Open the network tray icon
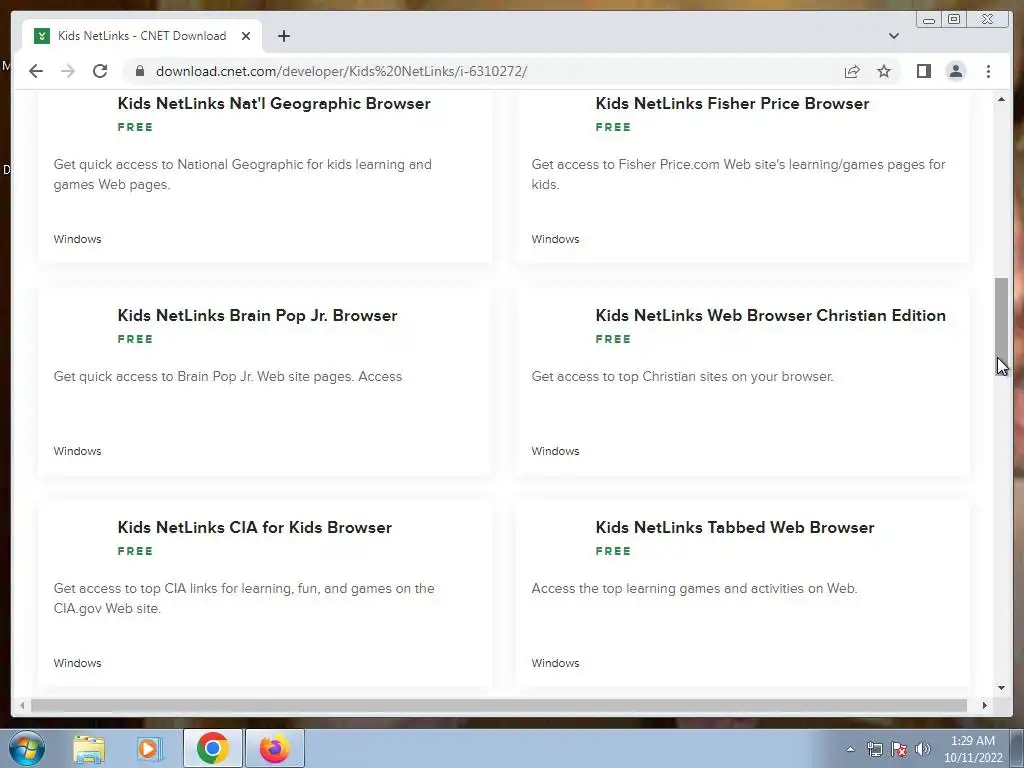 [x=874, y=749]
